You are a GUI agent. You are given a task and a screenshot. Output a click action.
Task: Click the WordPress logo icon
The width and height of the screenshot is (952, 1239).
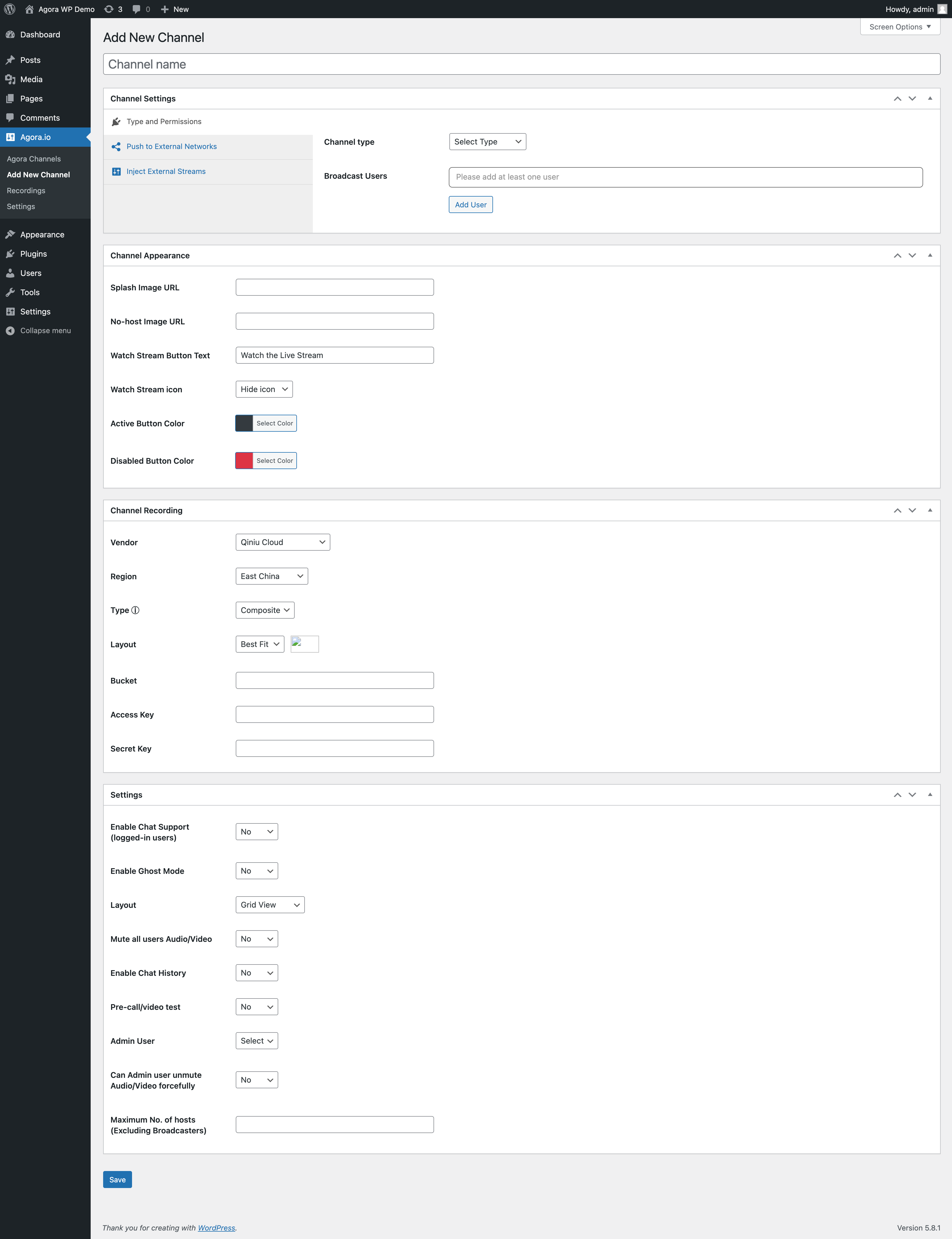coord(10,9)
